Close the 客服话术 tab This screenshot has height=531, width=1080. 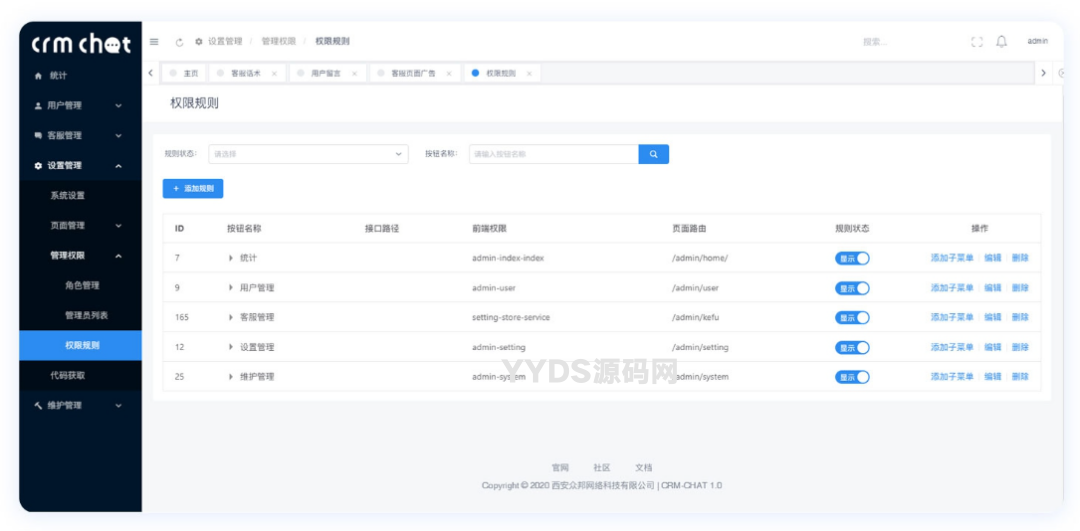pos(275,74)
